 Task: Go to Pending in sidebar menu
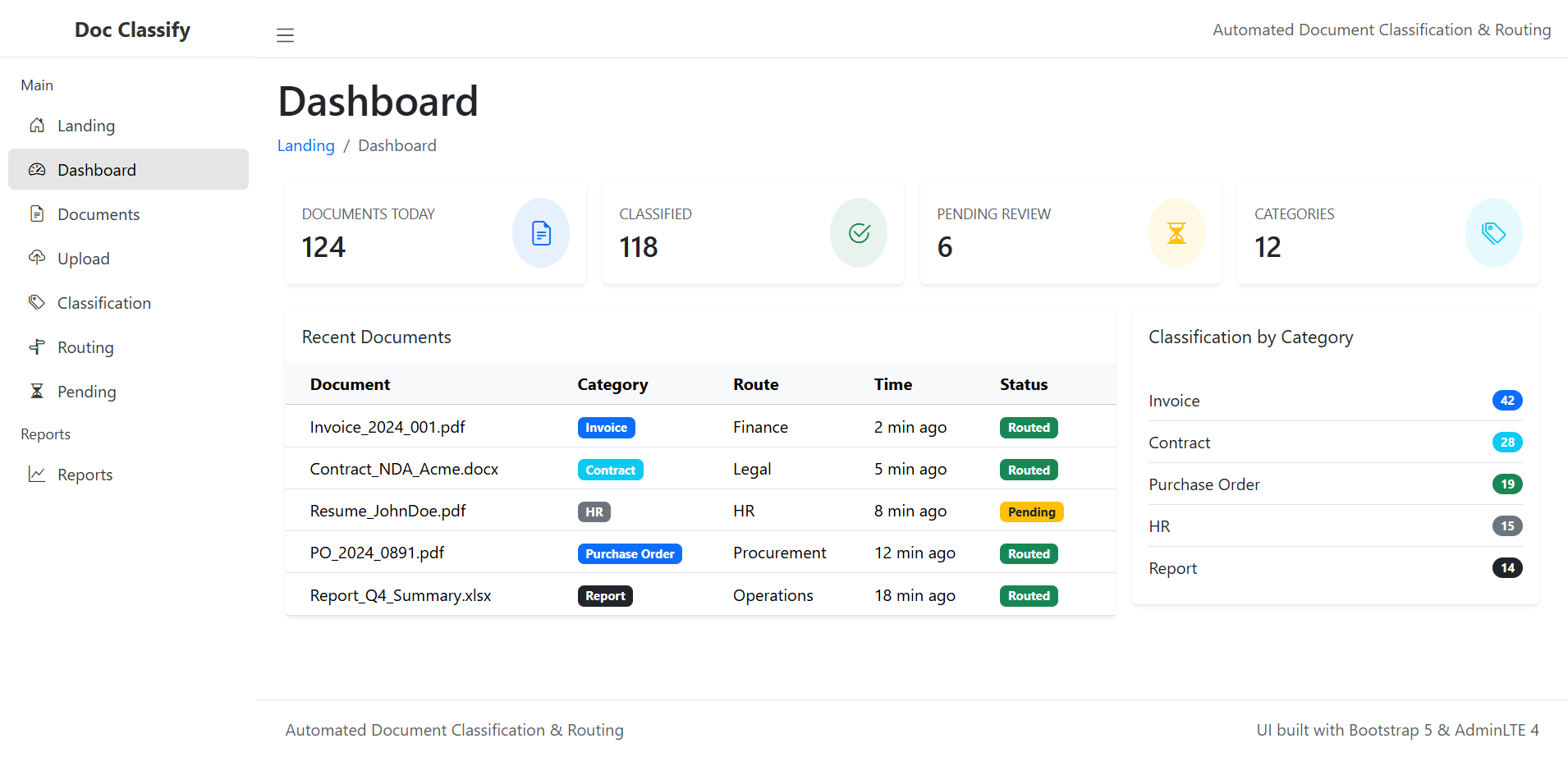[x=86, y=392]
